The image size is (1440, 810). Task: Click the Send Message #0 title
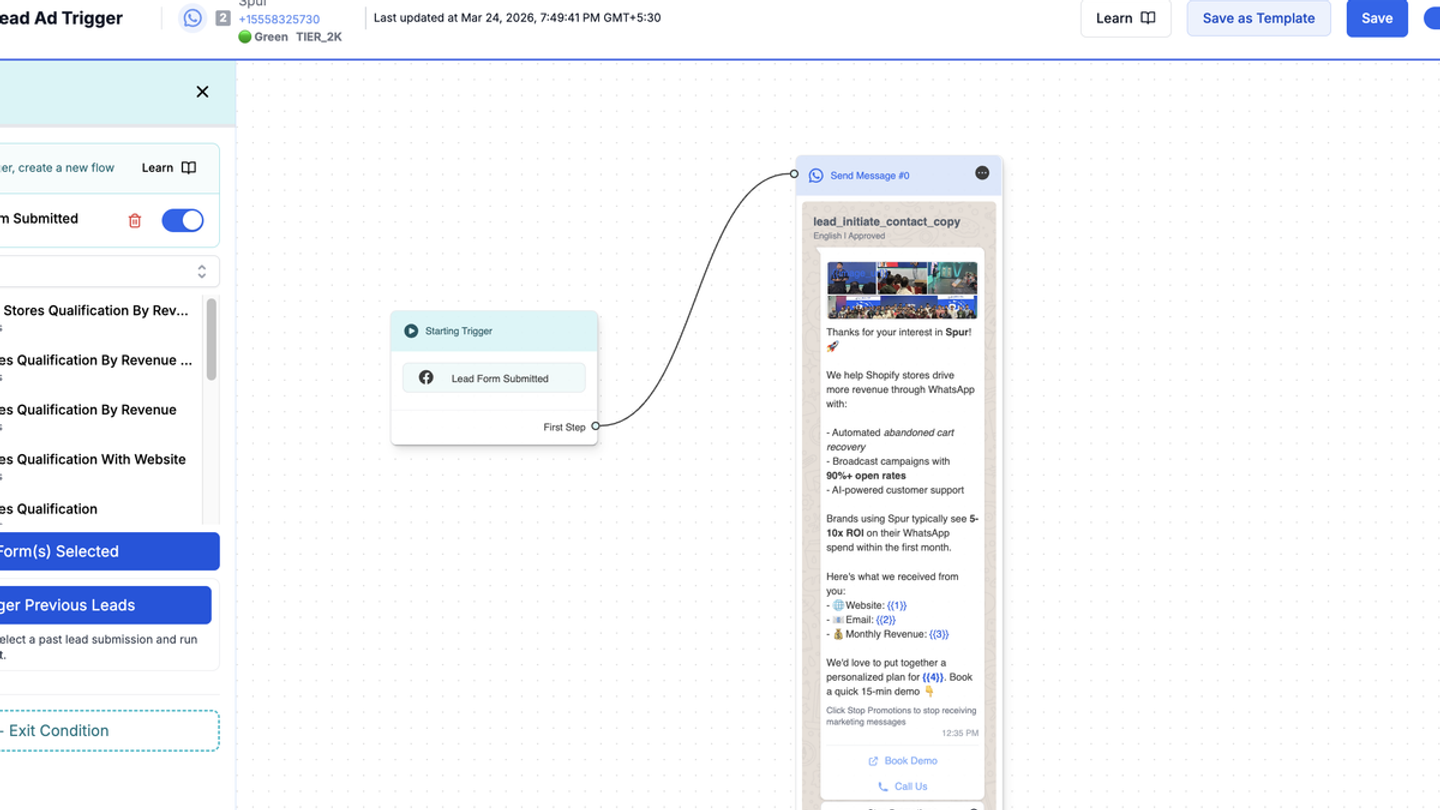(870, 176)
